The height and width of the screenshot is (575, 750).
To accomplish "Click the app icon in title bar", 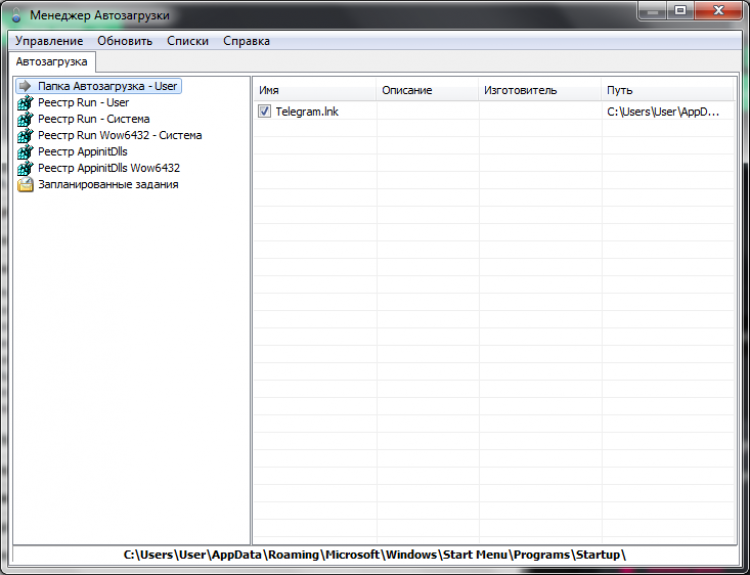I will [16, 15].
